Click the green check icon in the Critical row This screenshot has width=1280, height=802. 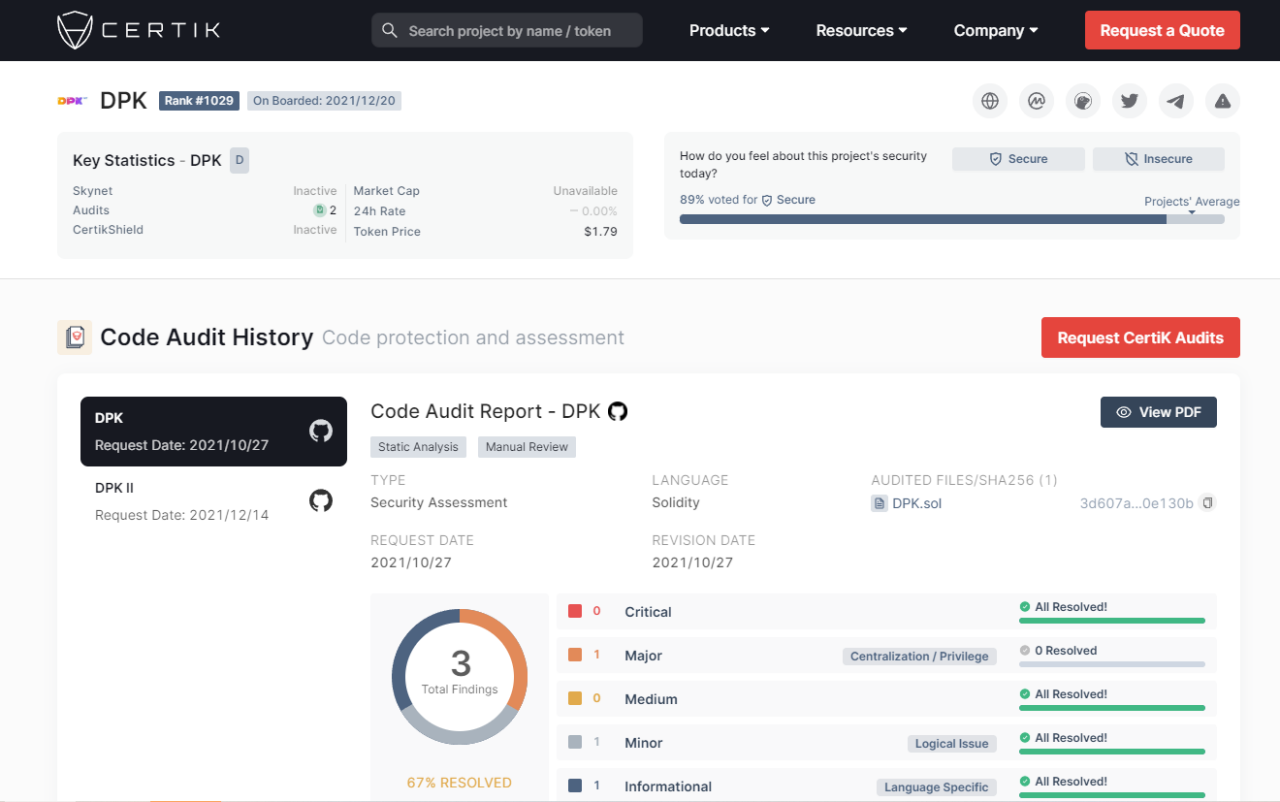point(1025,607)
